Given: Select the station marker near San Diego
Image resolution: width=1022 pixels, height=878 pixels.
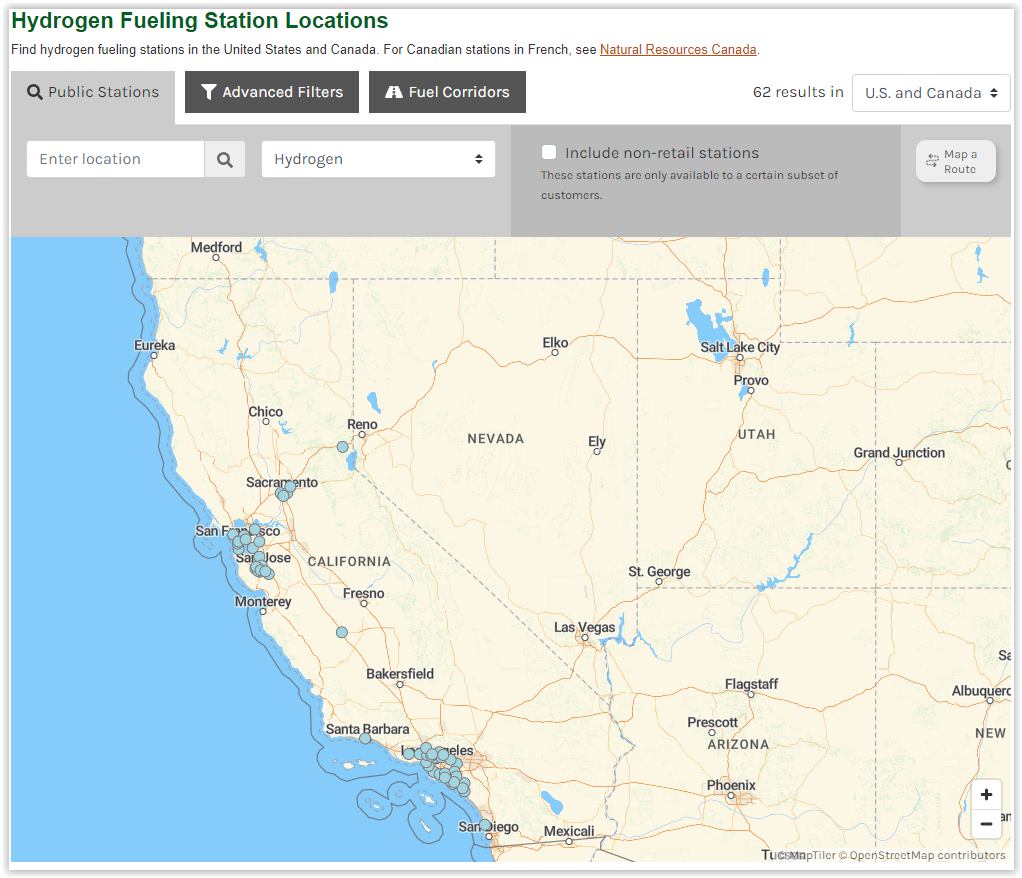Looking at the screenshot, I should pyautogui.click(x=485, y=825).
